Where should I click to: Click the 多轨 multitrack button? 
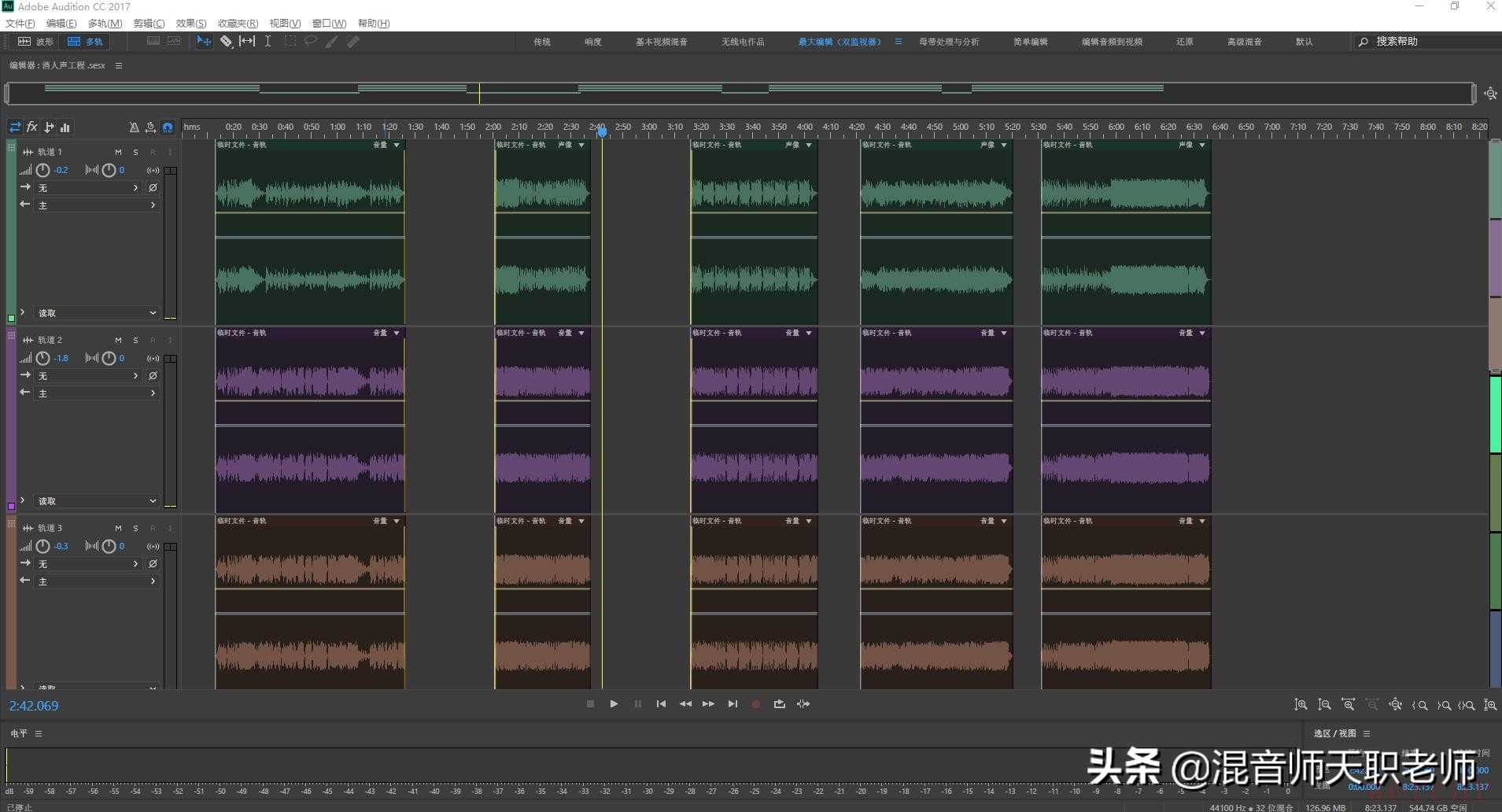86,42
